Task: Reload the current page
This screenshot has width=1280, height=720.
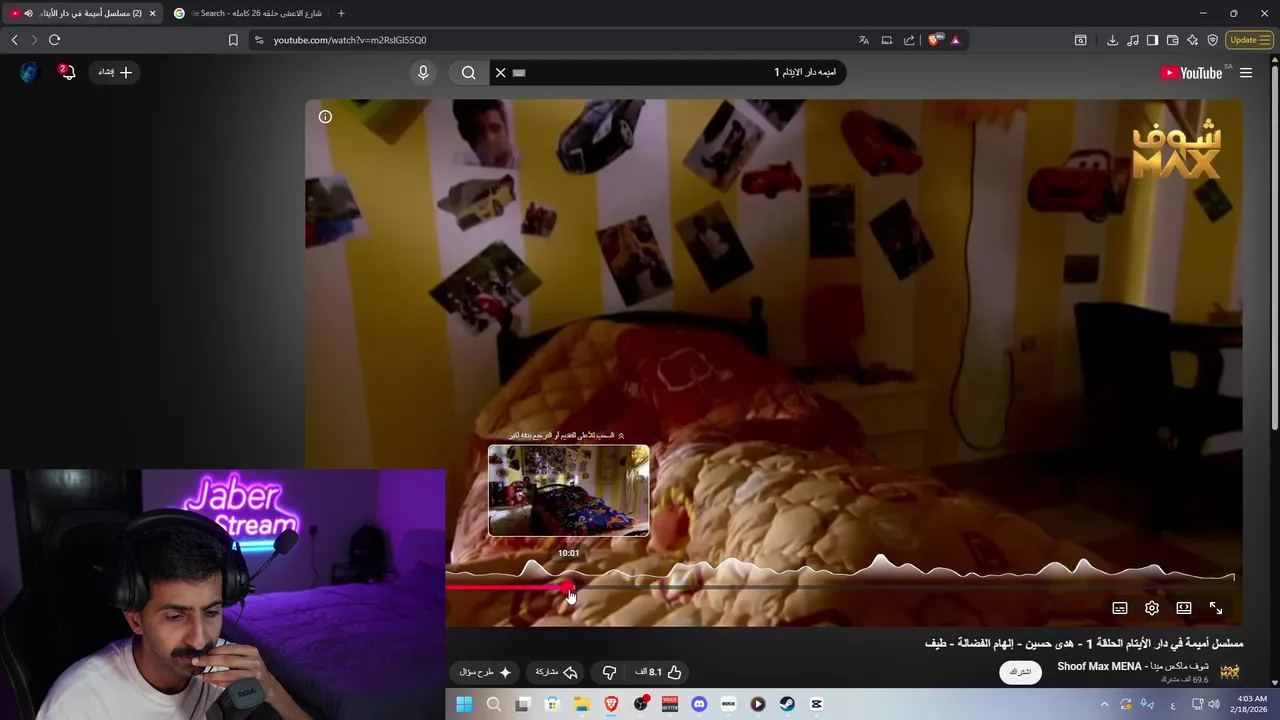Action: tap(54, 40)
